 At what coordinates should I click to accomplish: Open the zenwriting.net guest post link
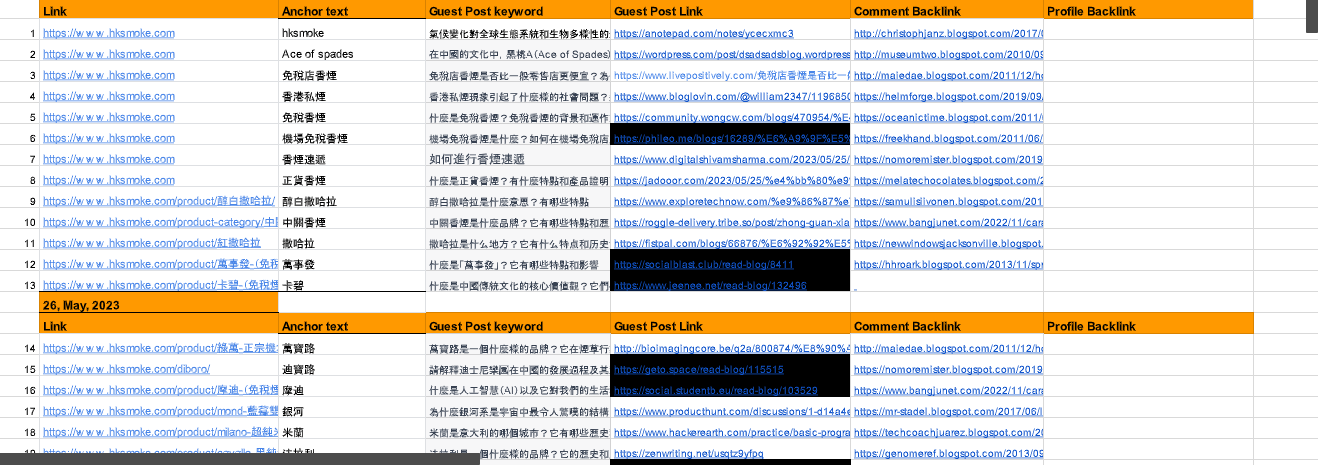click(688, 453)
